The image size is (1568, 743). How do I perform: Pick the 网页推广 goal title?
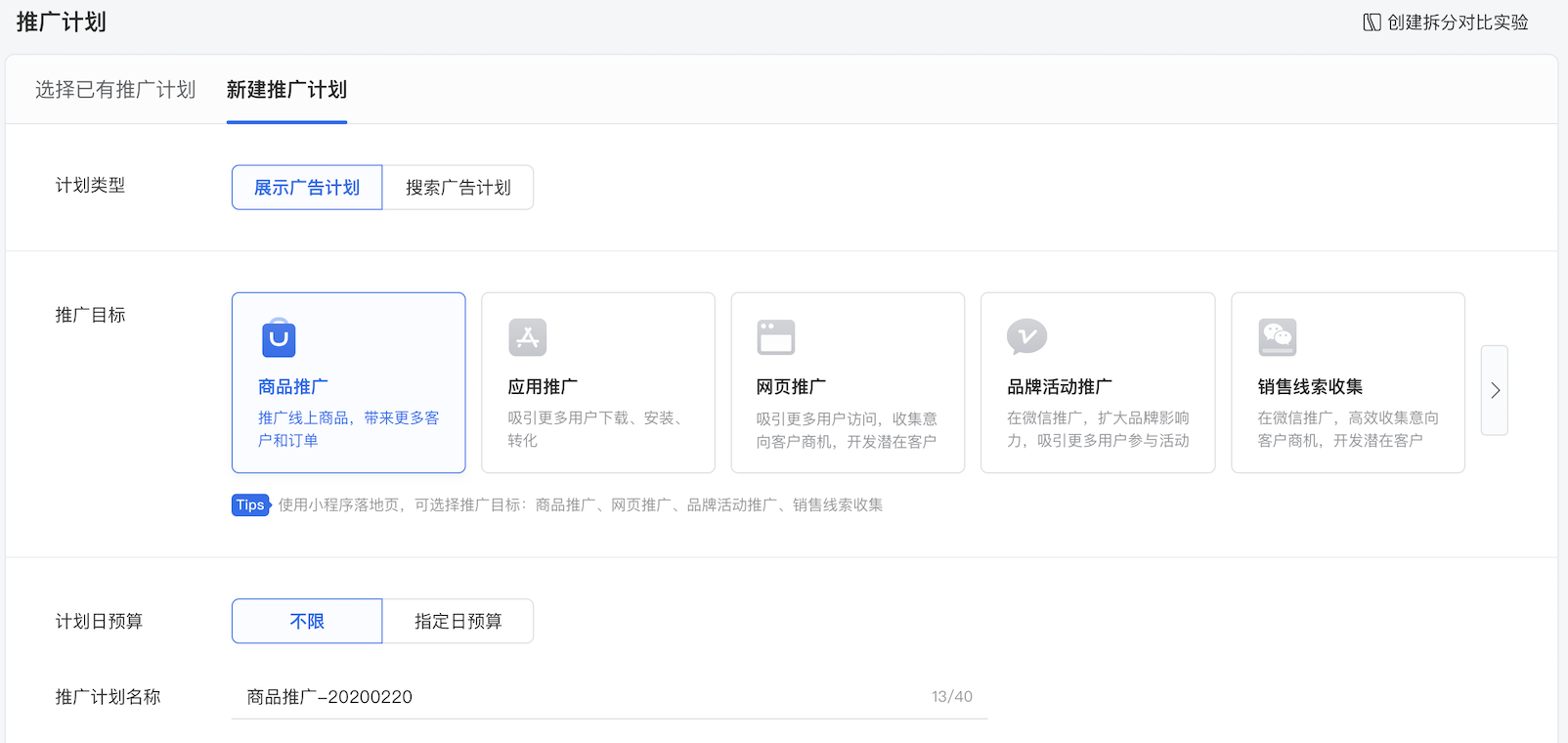[791, 387]
